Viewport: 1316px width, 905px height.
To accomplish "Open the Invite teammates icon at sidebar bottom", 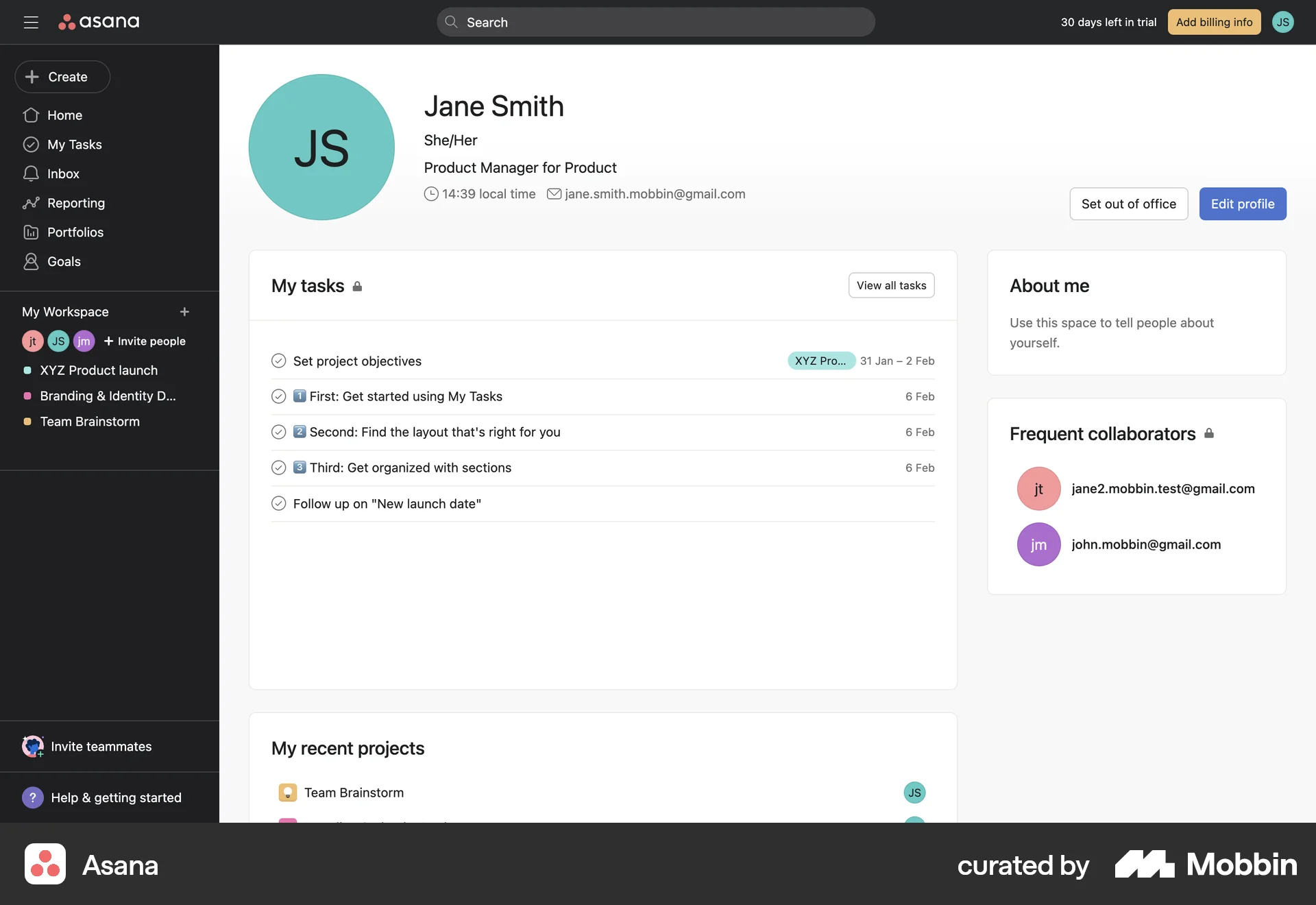I will pos(32,747).
